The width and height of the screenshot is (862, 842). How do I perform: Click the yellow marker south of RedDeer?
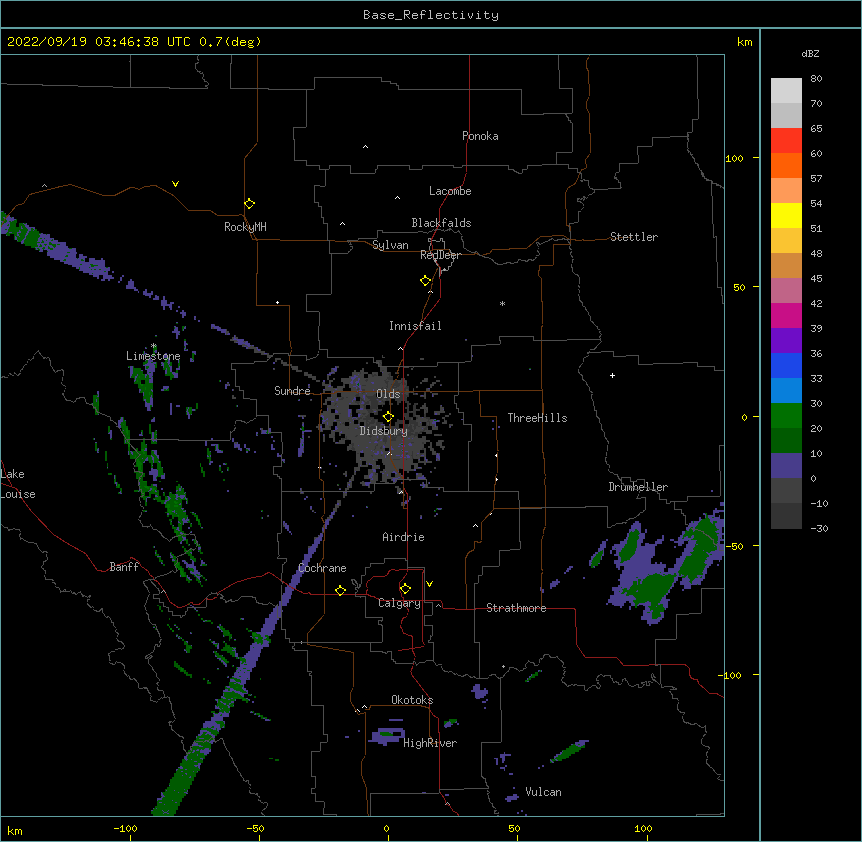[425, 281]
